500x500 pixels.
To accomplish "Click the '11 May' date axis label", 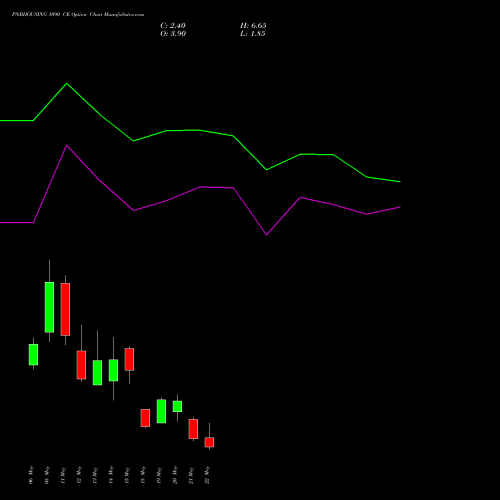I will coord(63,475).
